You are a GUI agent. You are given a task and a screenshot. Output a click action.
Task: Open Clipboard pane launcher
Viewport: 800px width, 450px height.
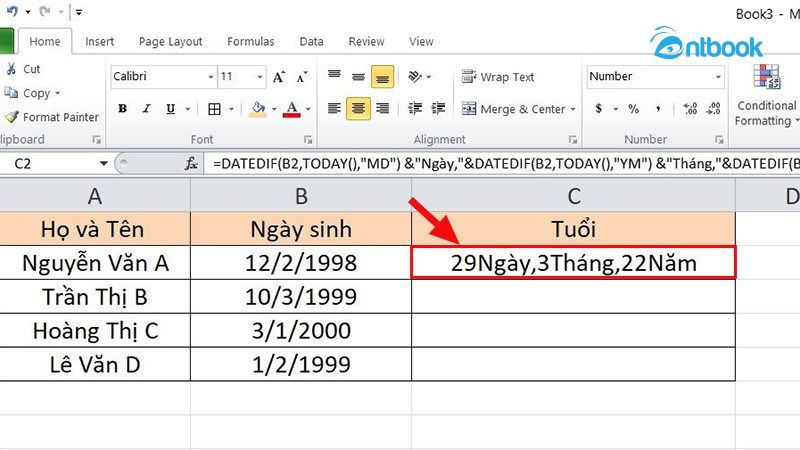pos(96,139)
